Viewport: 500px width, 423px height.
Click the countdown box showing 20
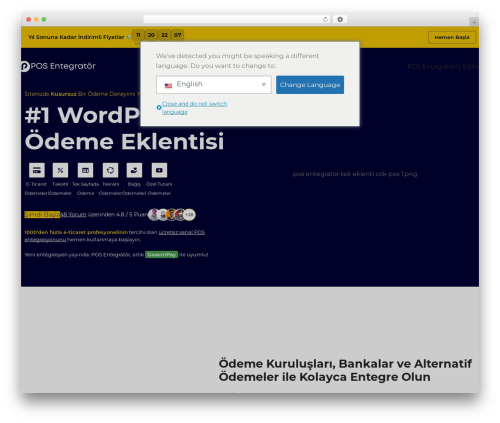click(151, 35)
